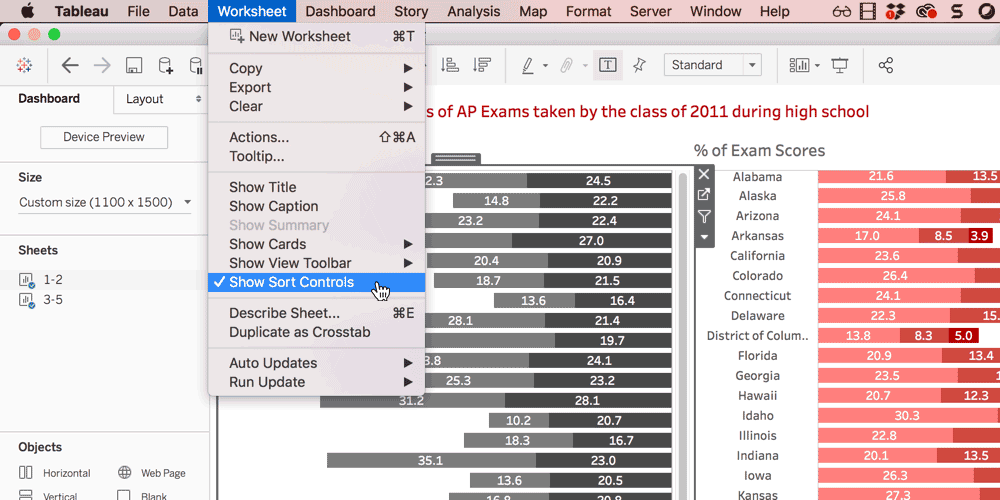Click the Horizontal layout object icon
This screenshot has width=1000, height=500.
(x=26, y=473)
